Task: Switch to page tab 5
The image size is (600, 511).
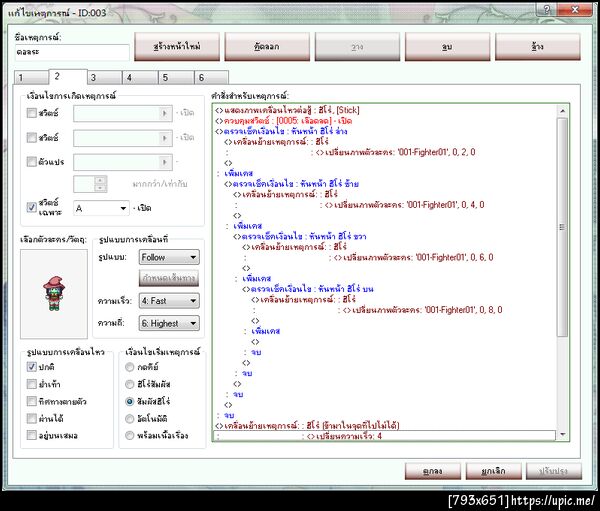Action: (176, 77)
